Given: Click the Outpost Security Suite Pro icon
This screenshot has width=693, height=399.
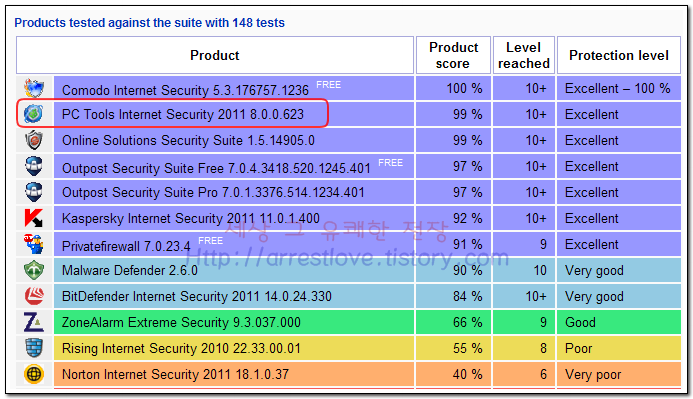Looking at the screenshot, I should [x=34, y=192].
